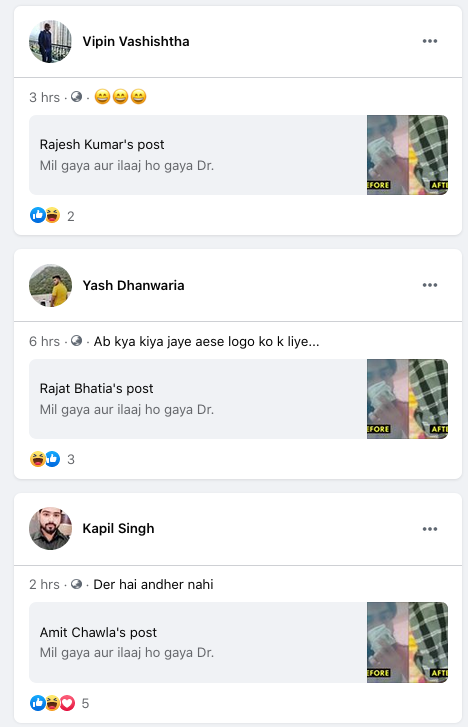View reaction icons on Vipin Vashishtha's post
Viewport: 468px width, 727px height.
coord(45,216)
